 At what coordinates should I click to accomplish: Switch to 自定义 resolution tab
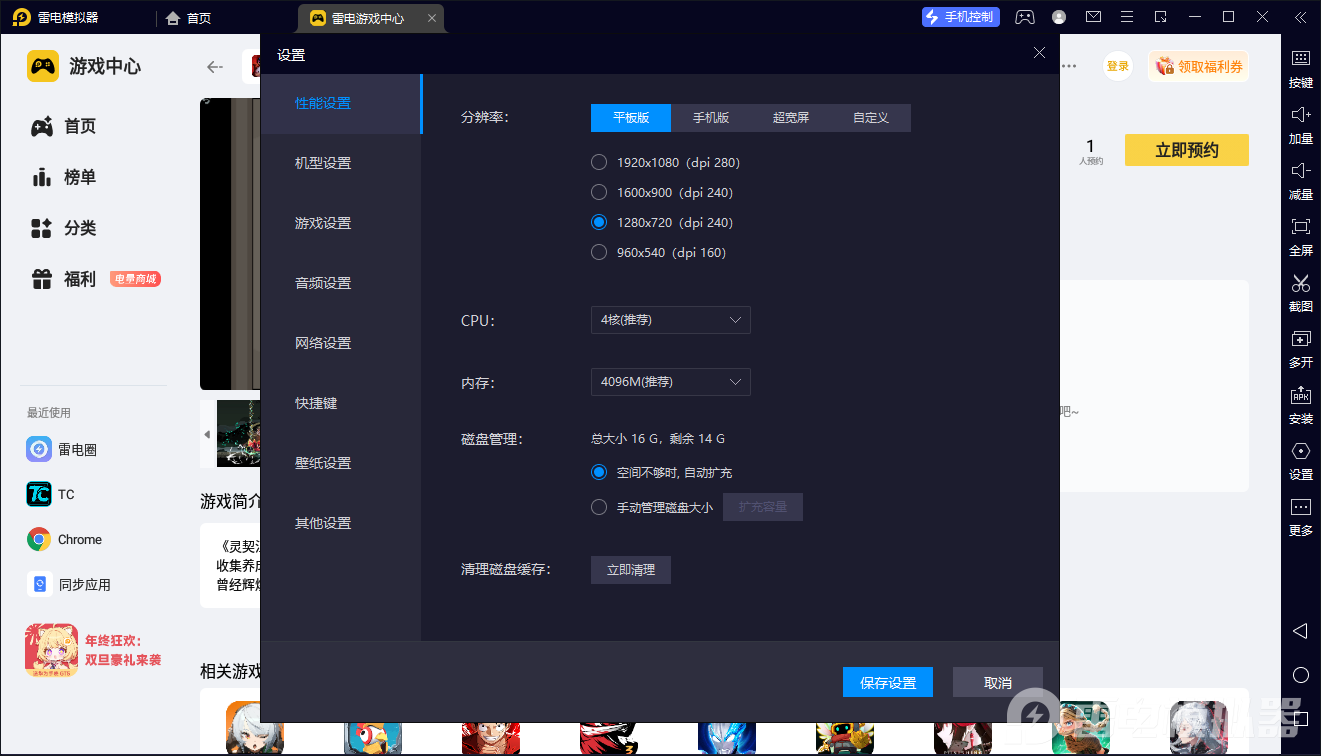pyautogui.click(x=871, y=118)
